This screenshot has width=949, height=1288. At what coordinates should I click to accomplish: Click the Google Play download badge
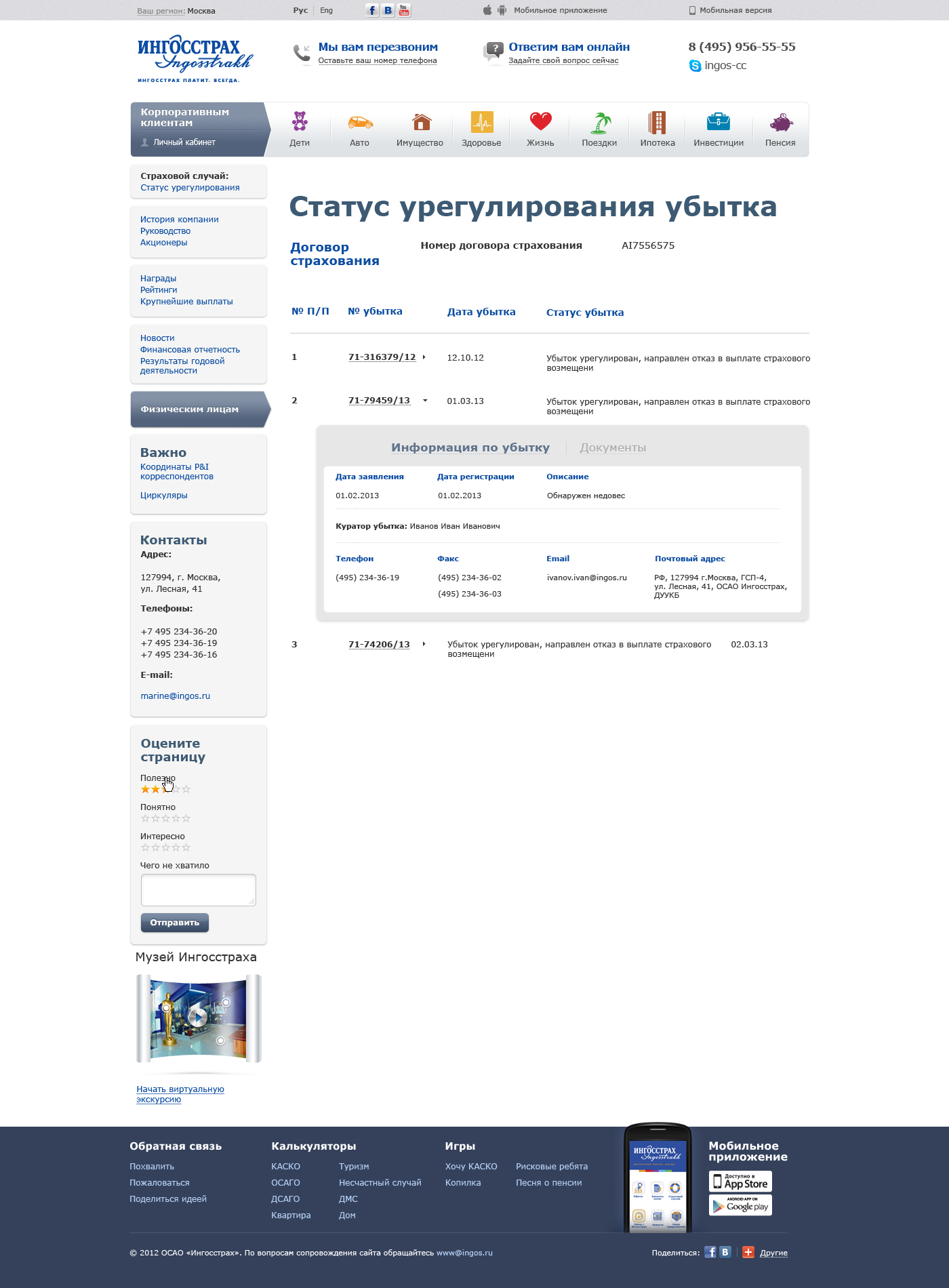[740, 1205]
